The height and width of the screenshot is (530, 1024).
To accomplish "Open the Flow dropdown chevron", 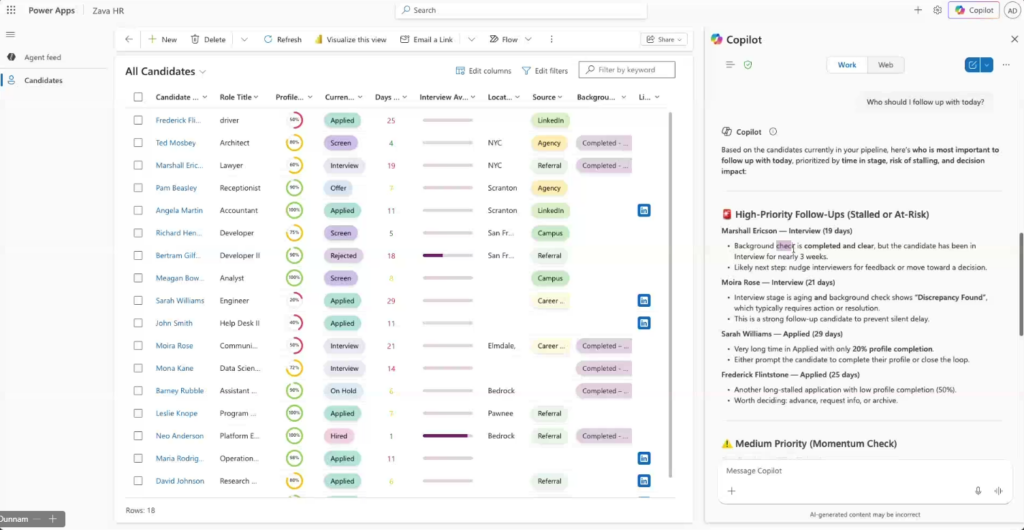I will click(x=526, y=39).
